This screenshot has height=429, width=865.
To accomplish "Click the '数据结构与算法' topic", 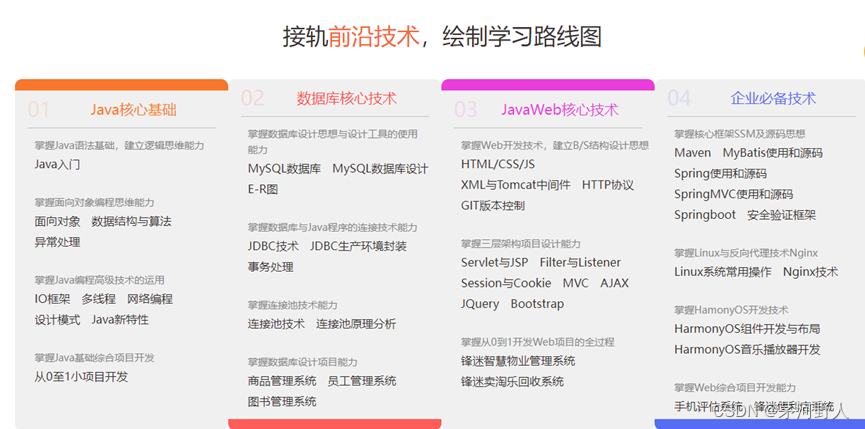I will coord(131,221).
